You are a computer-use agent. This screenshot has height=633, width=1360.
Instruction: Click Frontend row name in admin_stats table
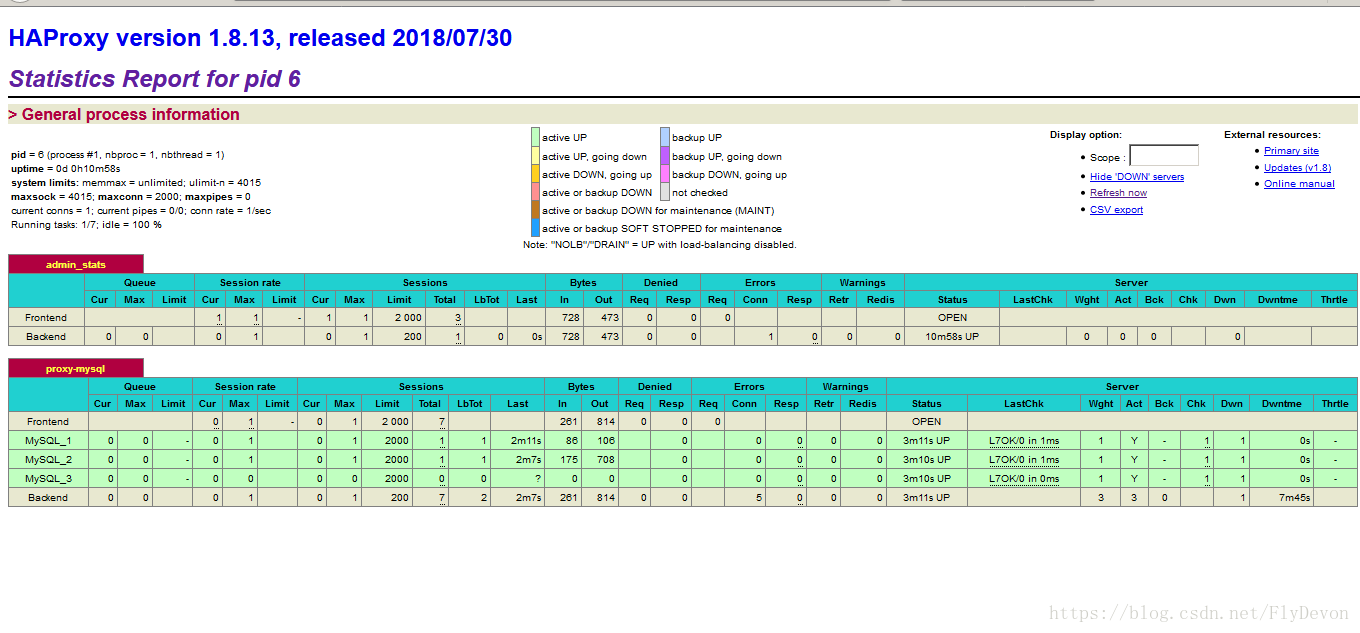(46, 317)
